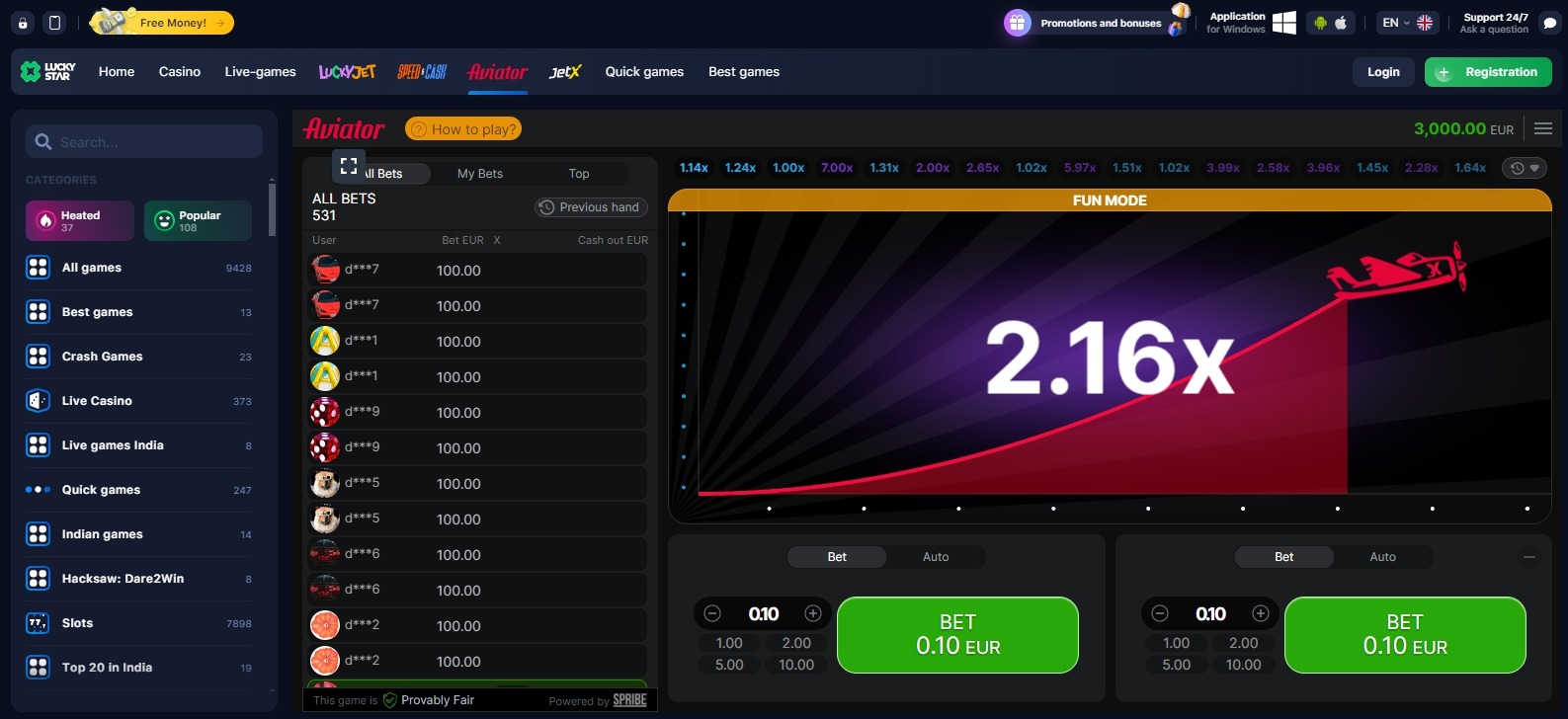The height and width of the screenshot is (719, 1568).
Task: Open Quick games in top menu
Action: (644, 71)
